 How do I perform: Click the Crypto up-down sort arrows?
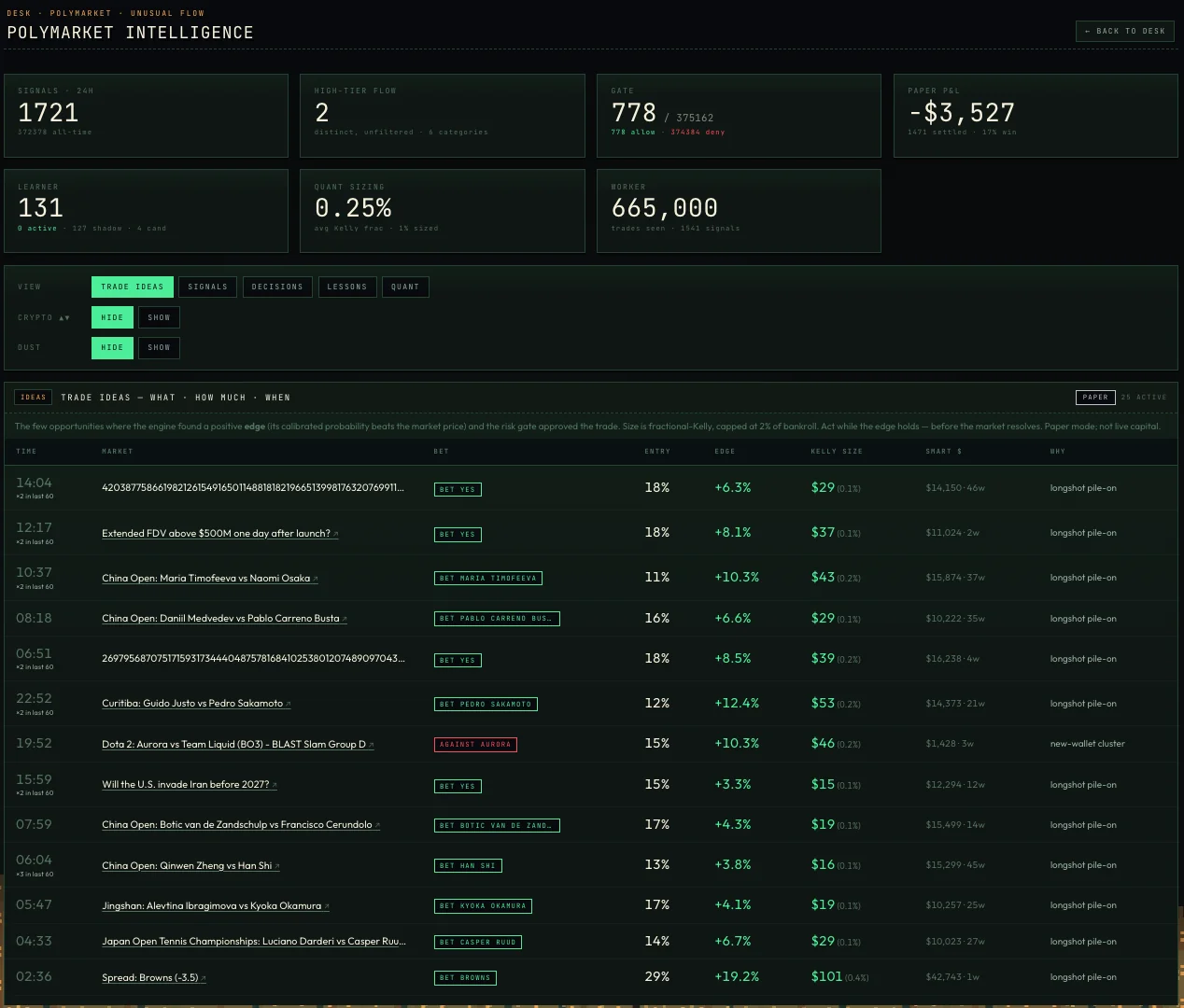click(64, 318)
